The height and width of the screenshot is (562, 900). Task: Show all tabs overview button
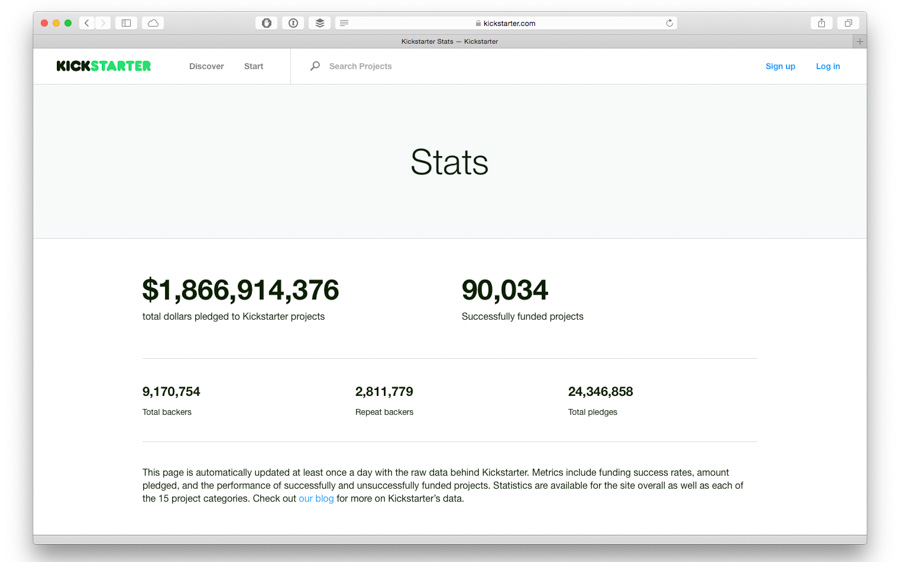pyautogui.click(x=848, y=23)
